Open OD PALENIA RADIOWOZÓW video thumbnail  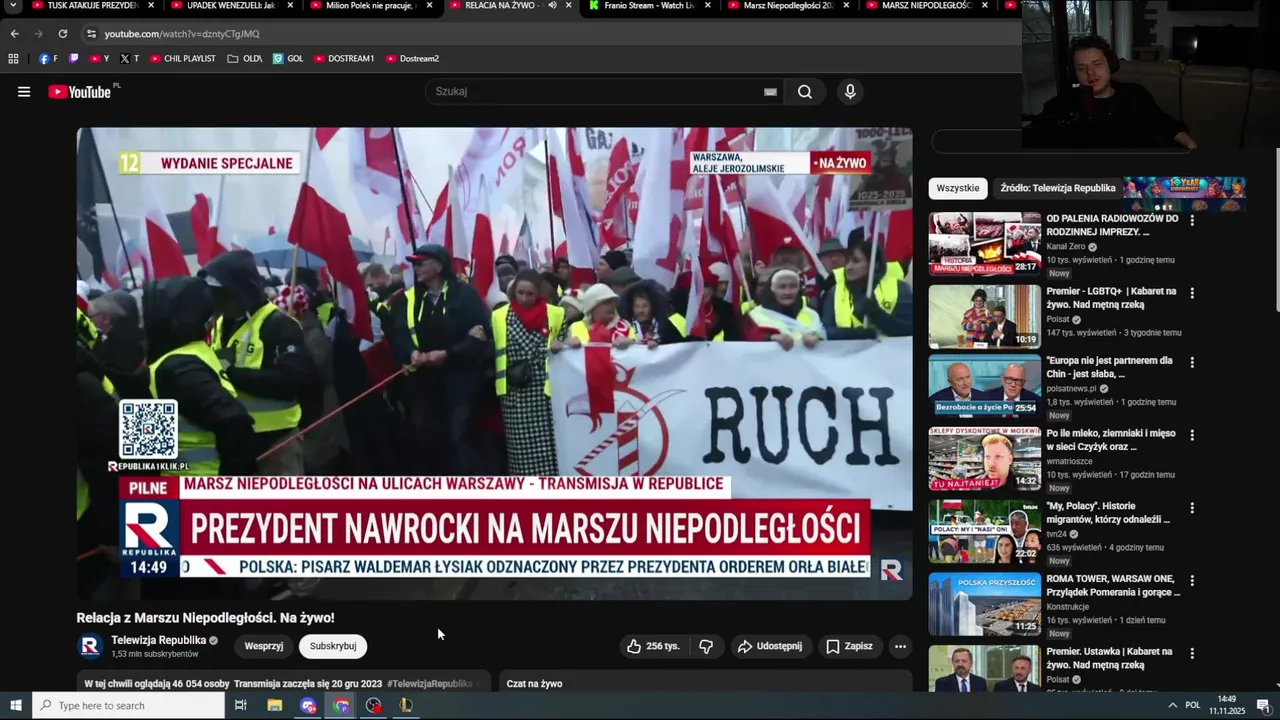pyautogui.click(x=984, y=243)
